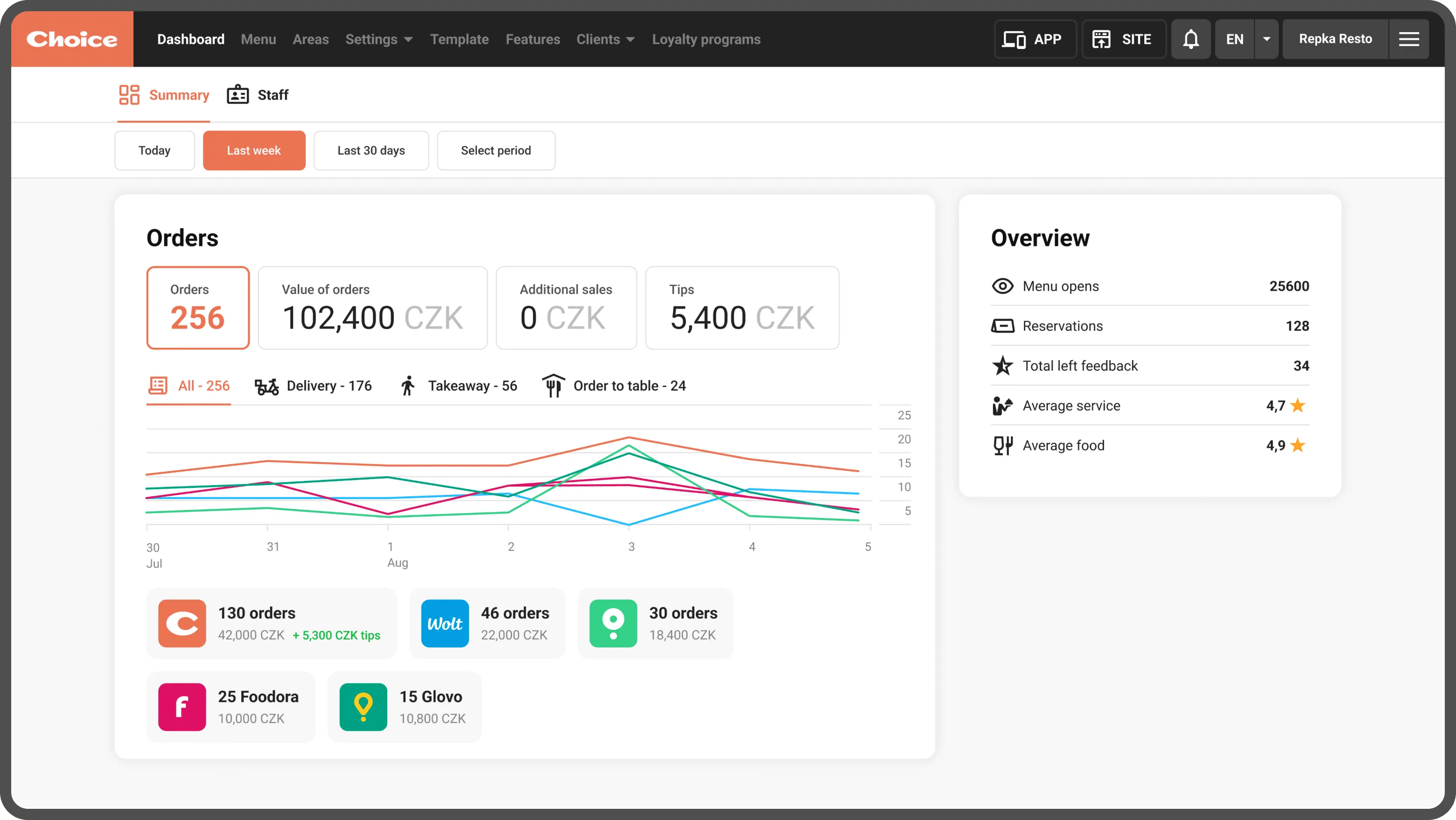Click the Glovo logo icon
The image size is (1456, 820).
[x=364, y=707]
